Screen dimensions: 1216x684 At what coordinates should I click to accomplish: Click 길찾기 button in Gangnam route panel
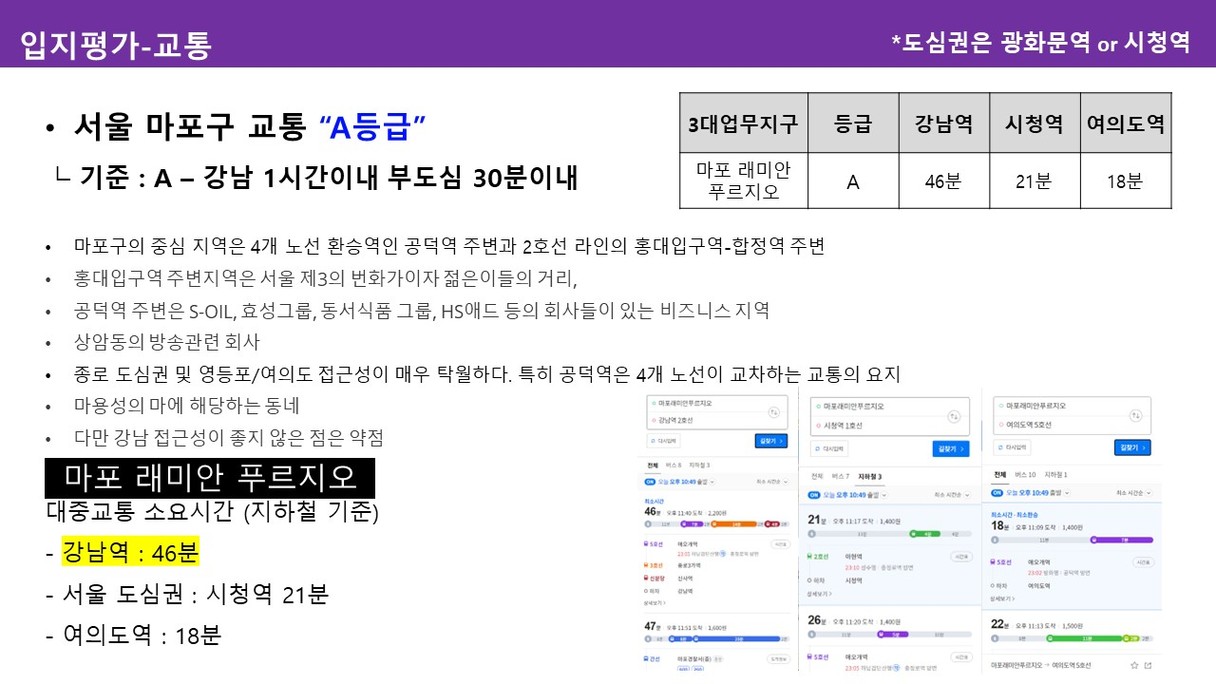click(770, 441)
